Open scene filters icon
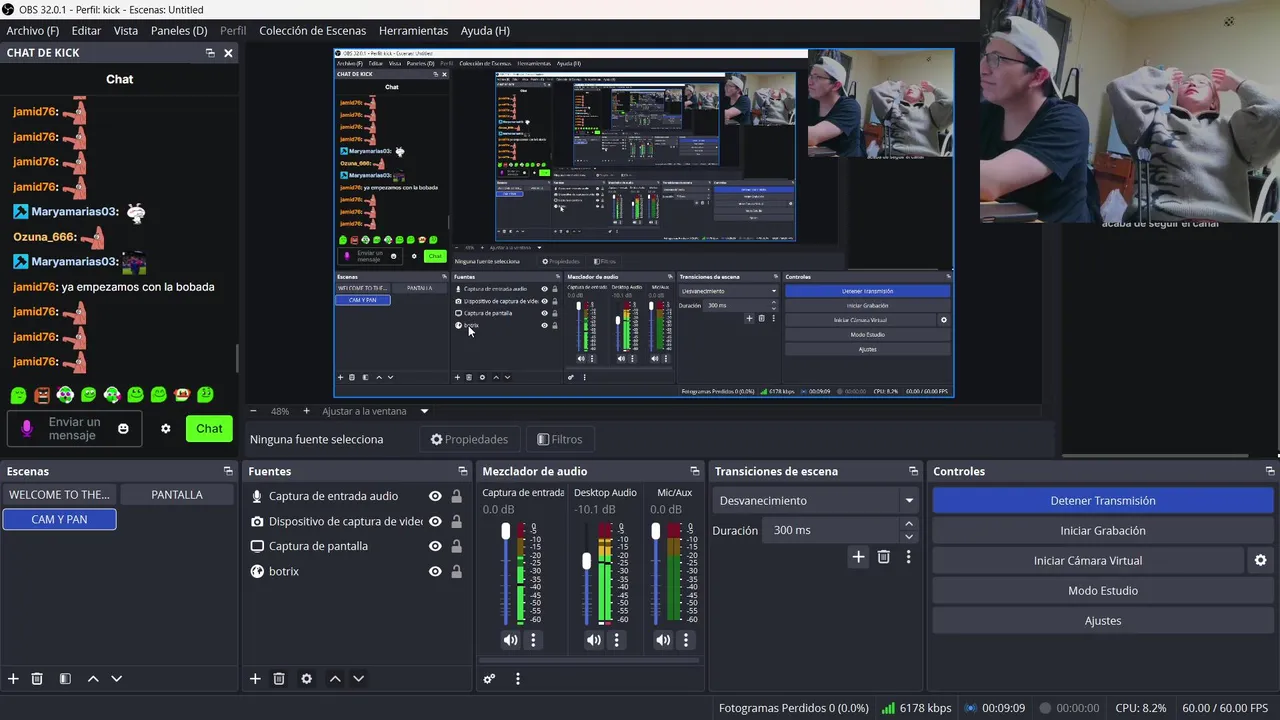The width and height of the screenshot is (1280, 720). 65,678
